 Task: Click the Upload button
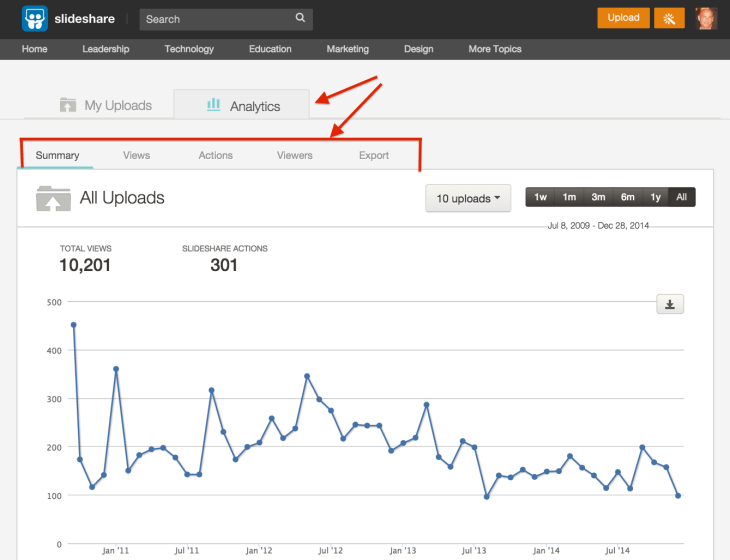(x=623, y=18)
